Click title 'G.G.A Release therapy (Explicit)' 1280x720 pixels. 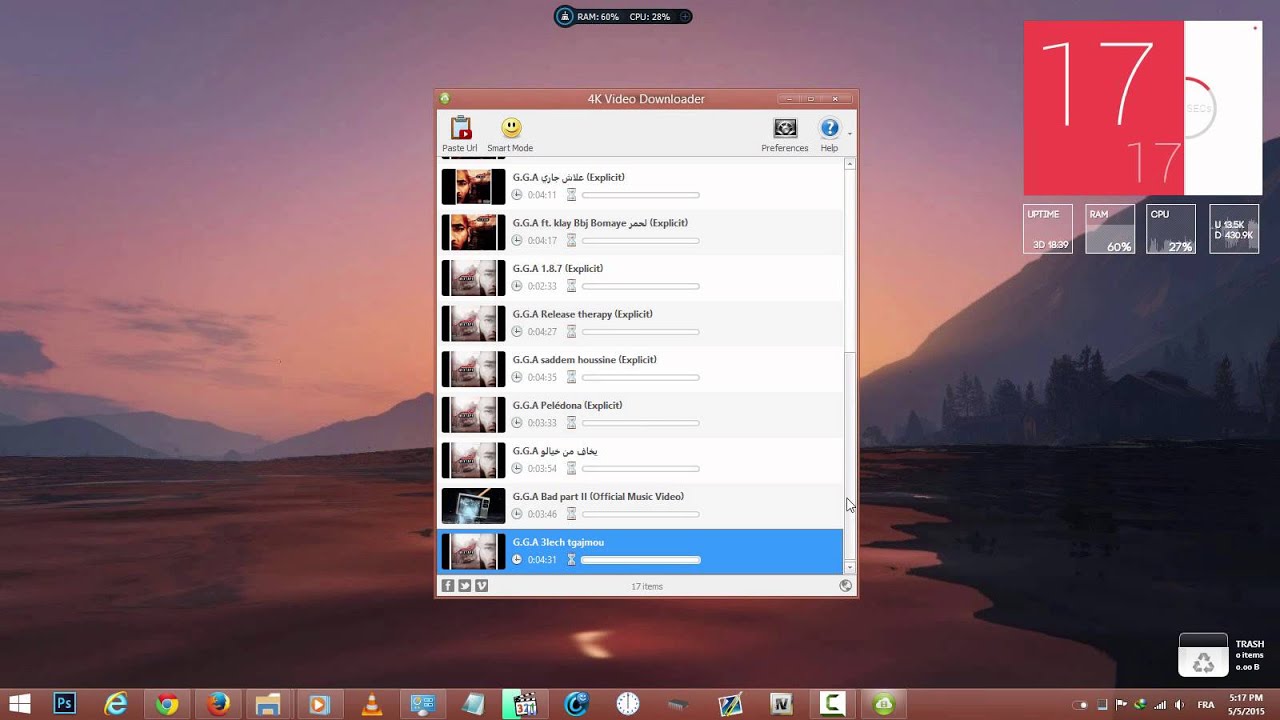point(582,314)
